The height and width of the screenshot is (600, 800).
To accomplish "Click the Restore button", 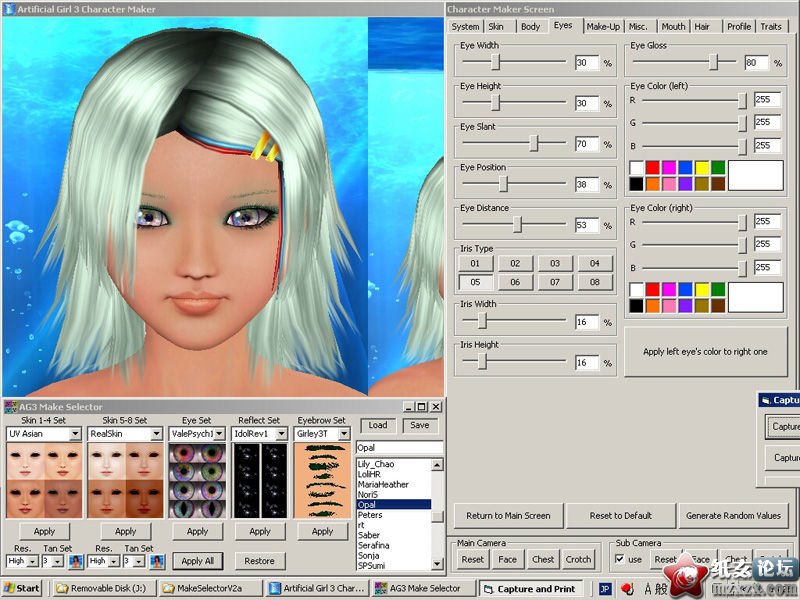I will [x=259, y=561].
